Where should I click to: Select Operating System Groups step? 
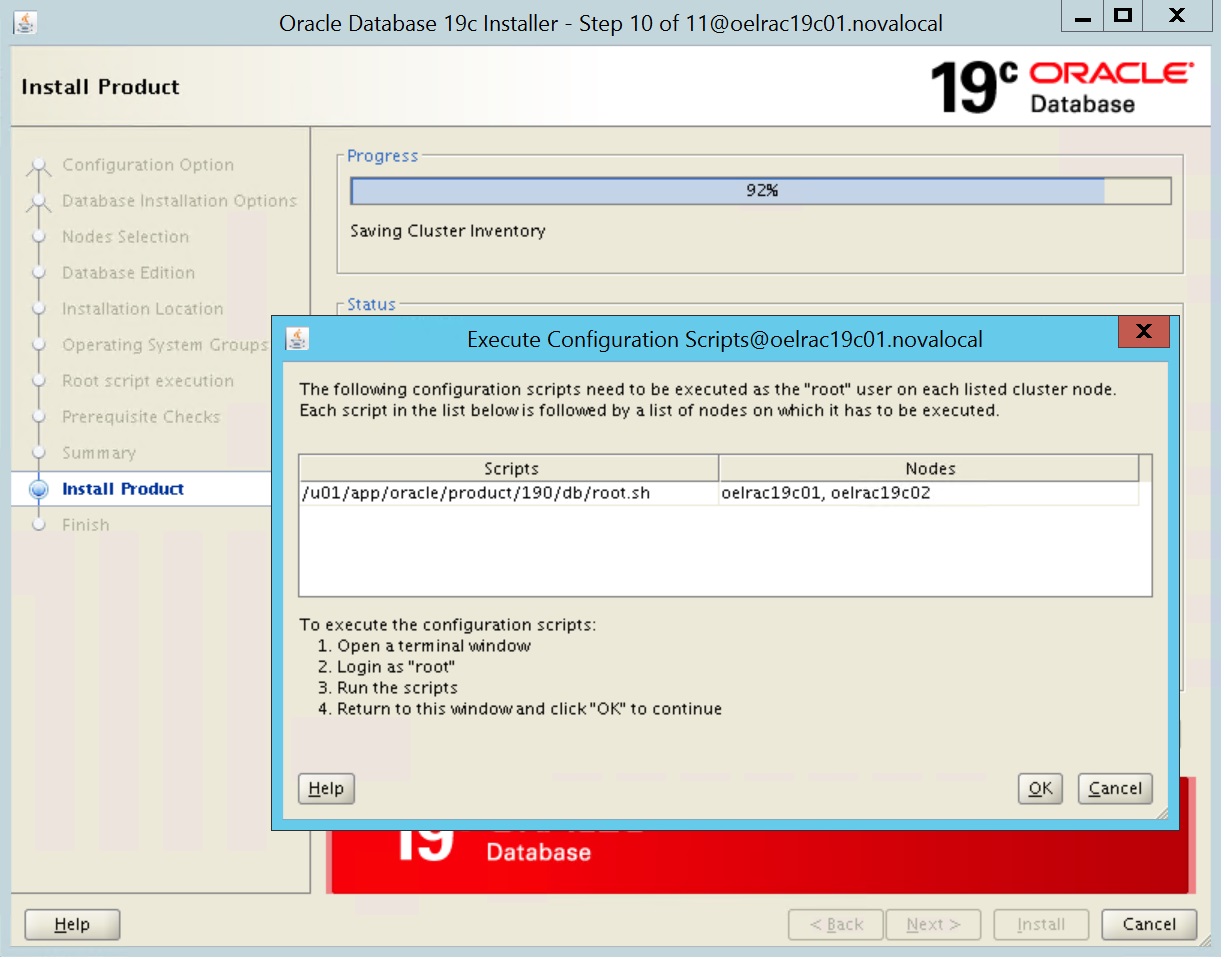tap(165, 345)
